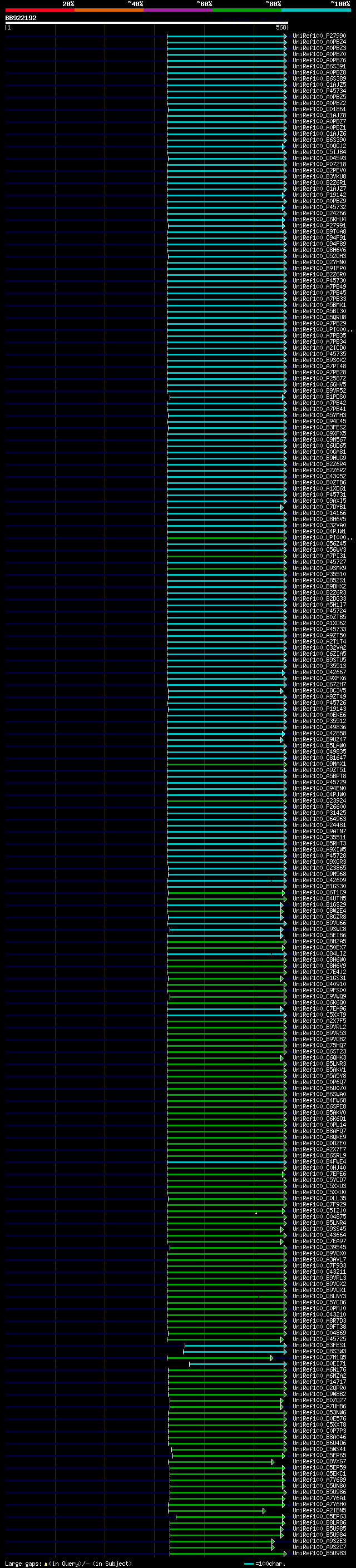This screenshot has width=356, height=1568.
Task: Select hit label UniRef100_Q7M1Q5
Action: point(319,1357)
